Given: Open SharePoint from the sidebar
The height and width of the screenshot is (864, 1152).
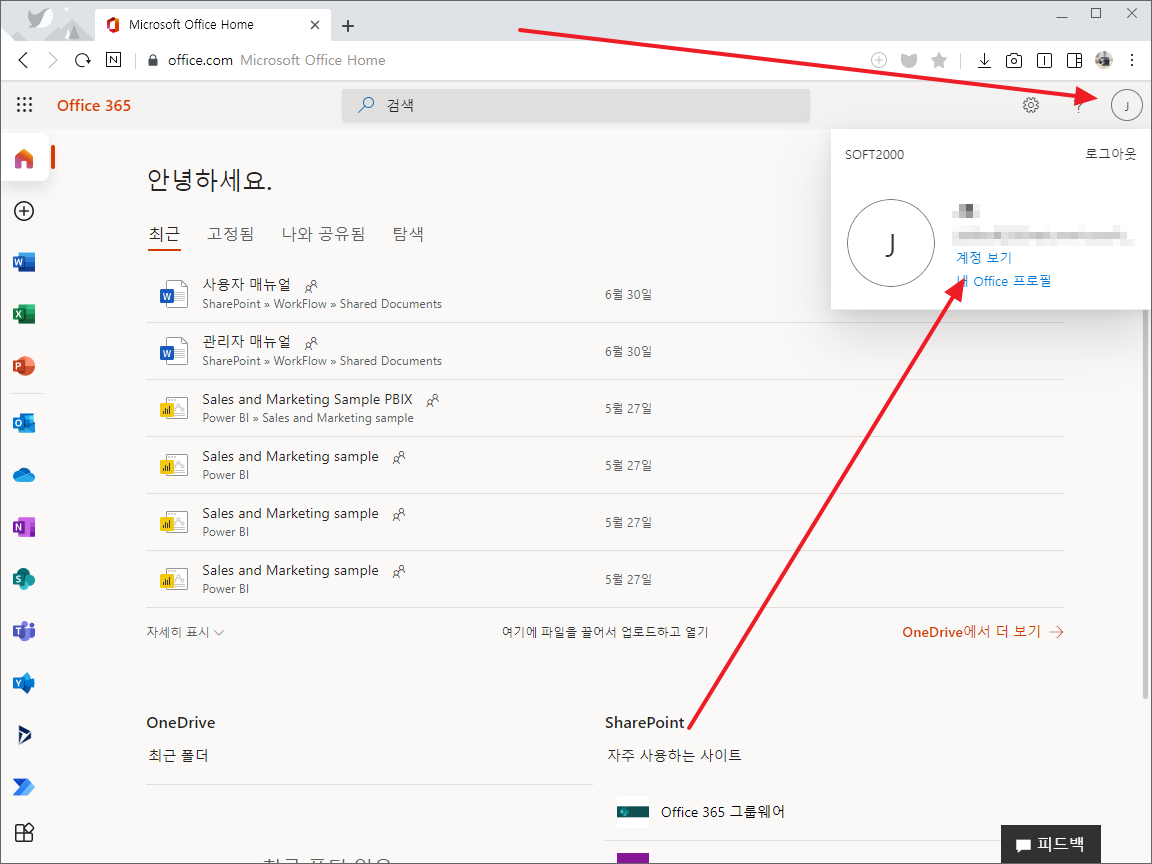Looking at the screenshot, I should 24,579.
